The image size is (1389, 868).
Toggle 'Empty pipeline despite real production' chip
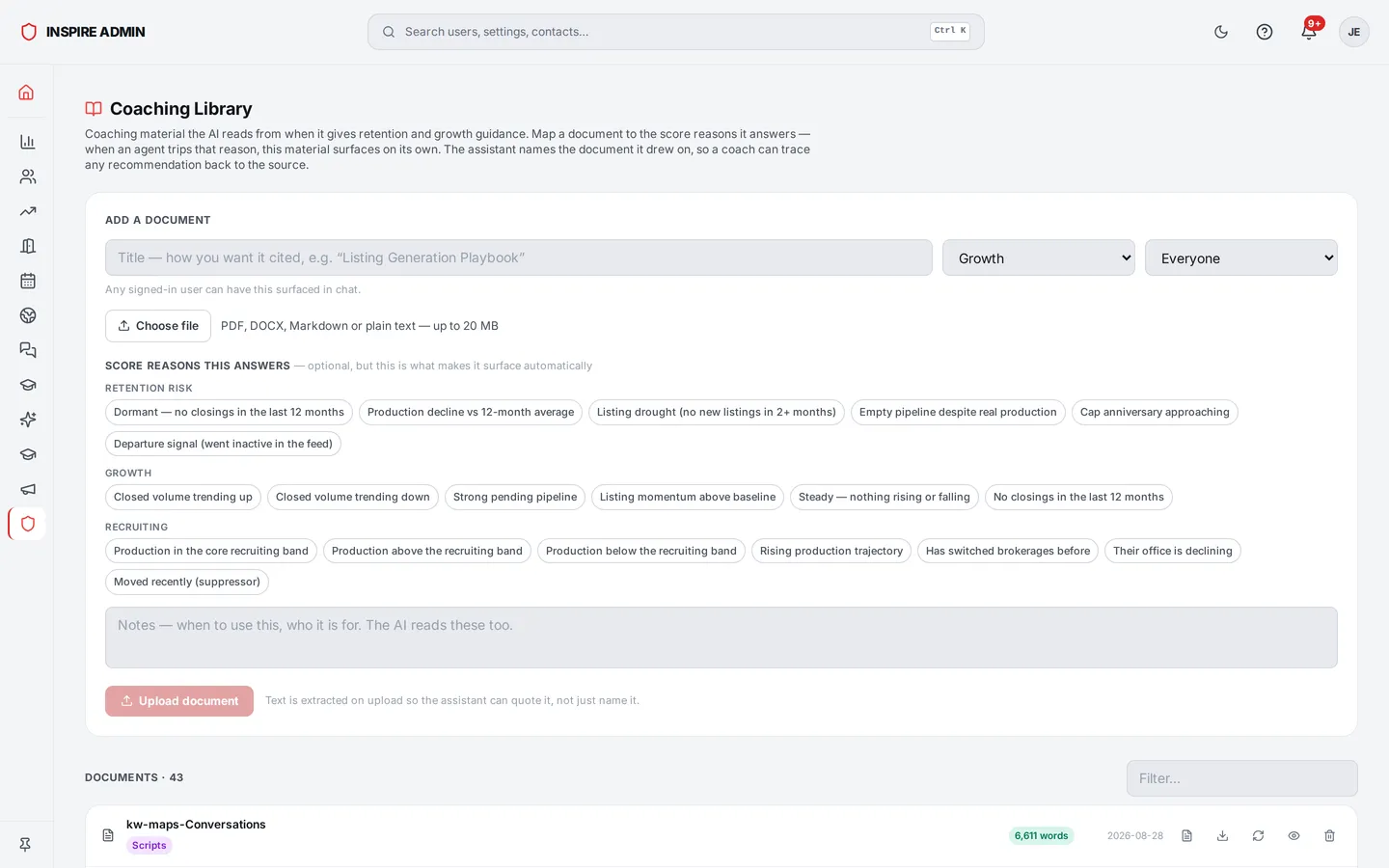[958, 412]
